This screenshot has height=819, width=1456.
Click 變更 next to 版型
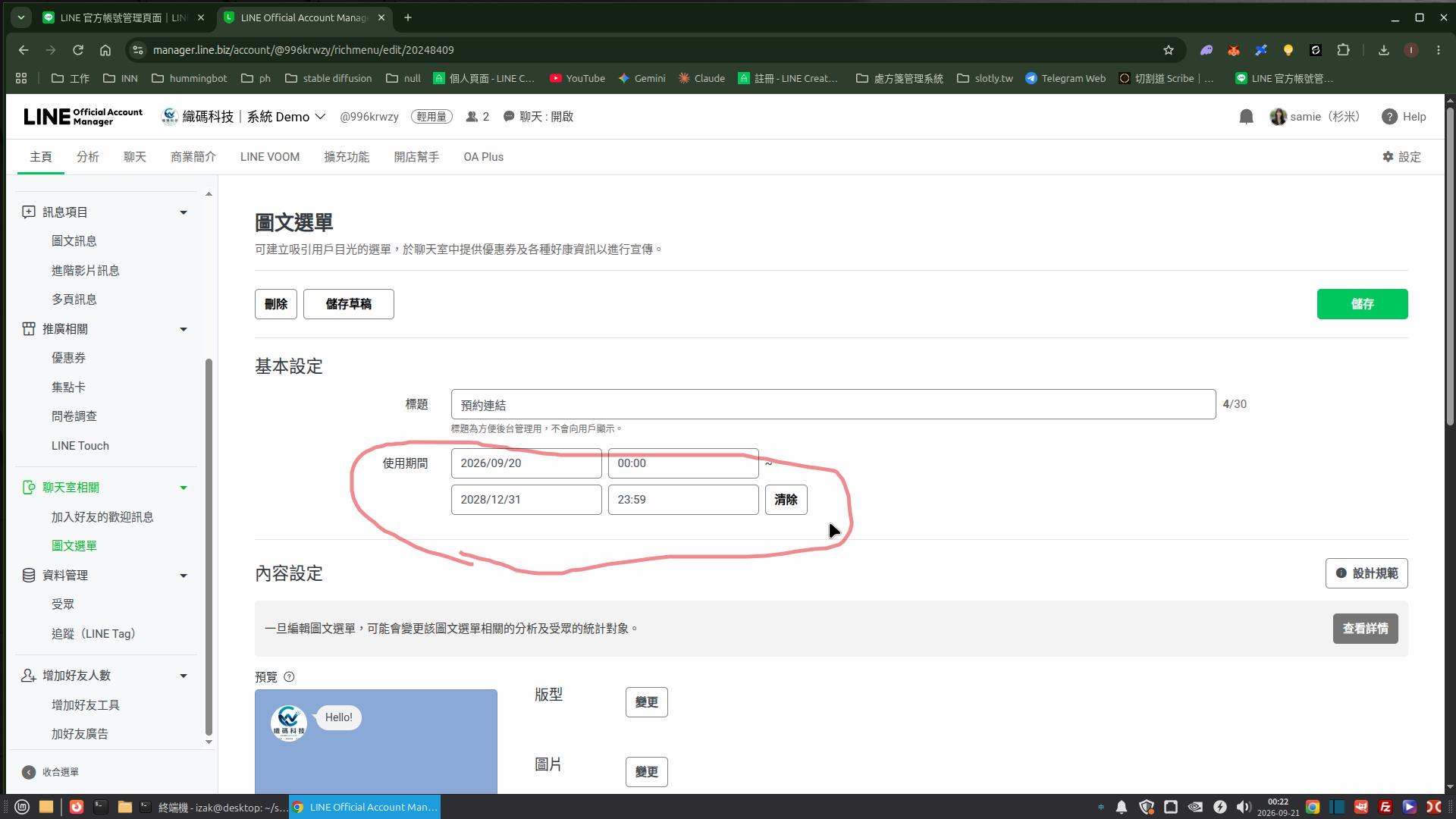[647, 702]
